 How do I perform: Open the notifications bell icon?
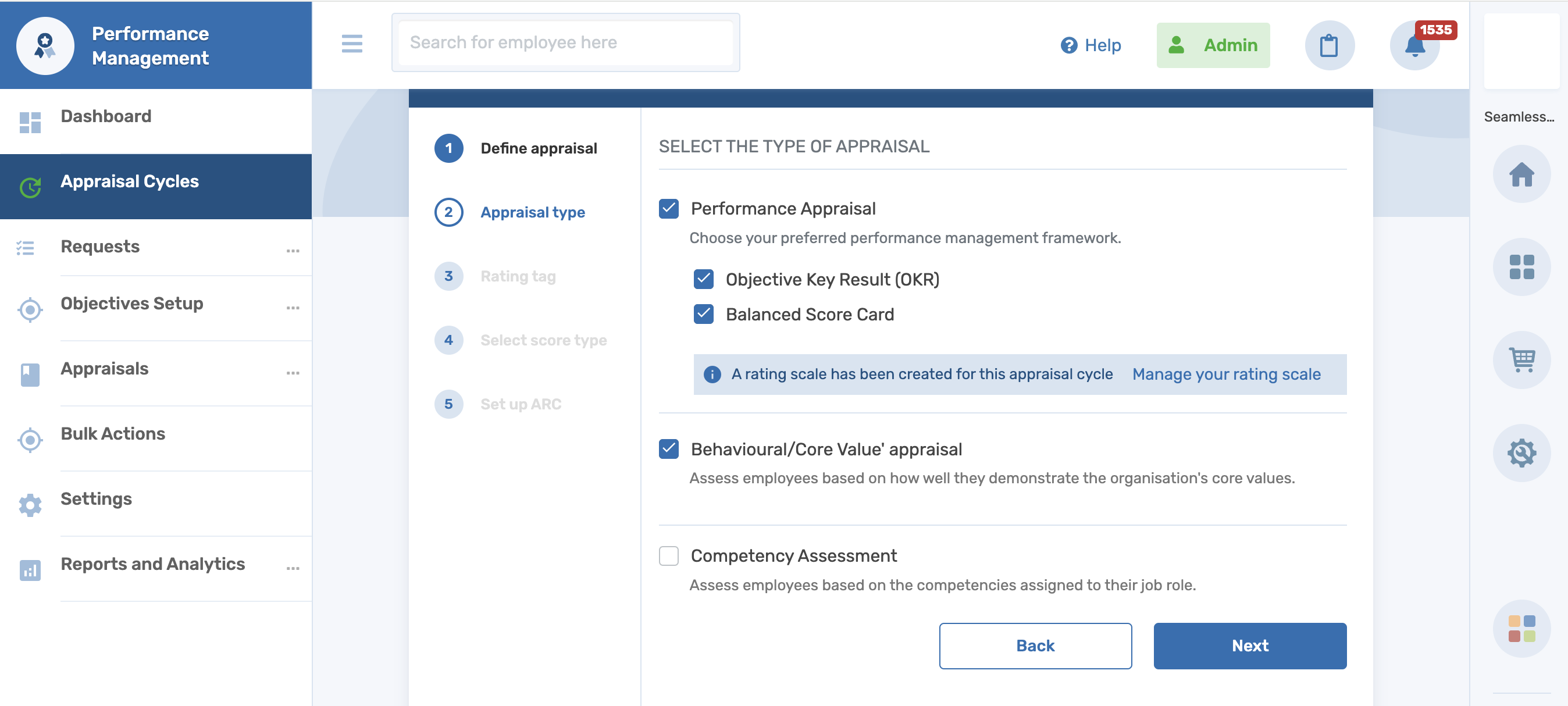click(x=1414, y=45)
